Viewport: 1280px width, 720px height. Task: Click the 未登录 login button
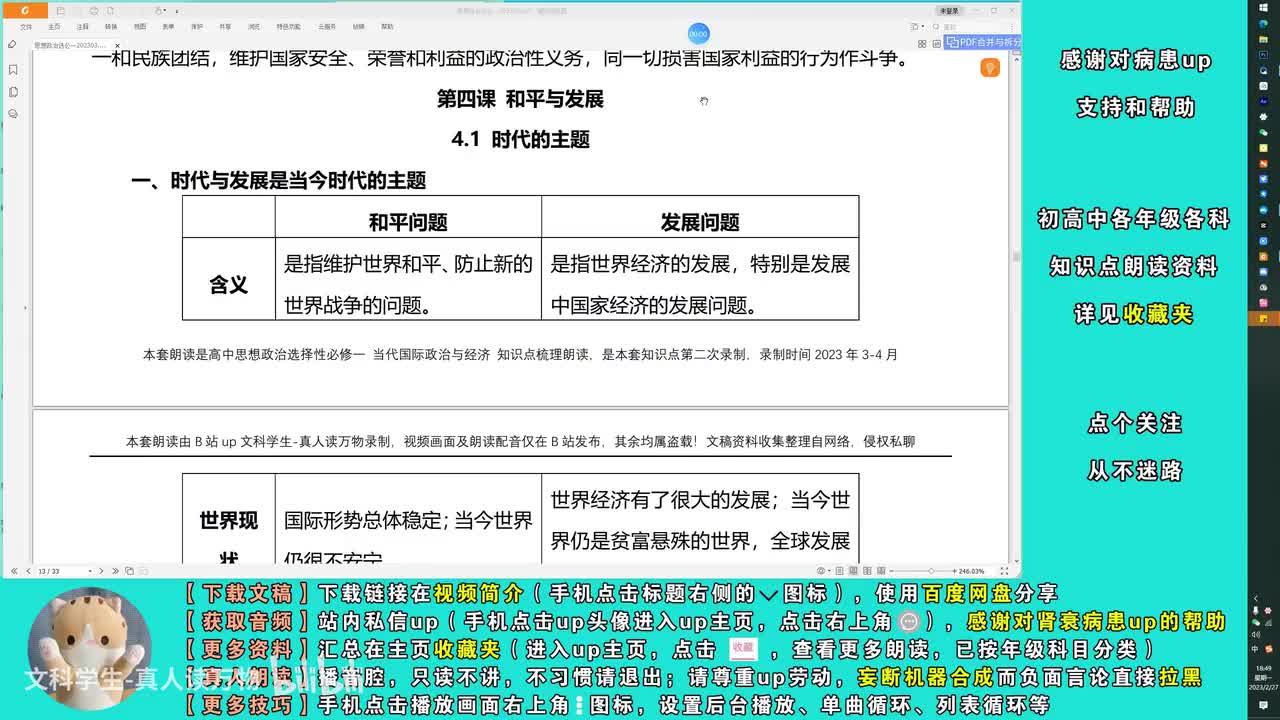click(x=949, y=10)
